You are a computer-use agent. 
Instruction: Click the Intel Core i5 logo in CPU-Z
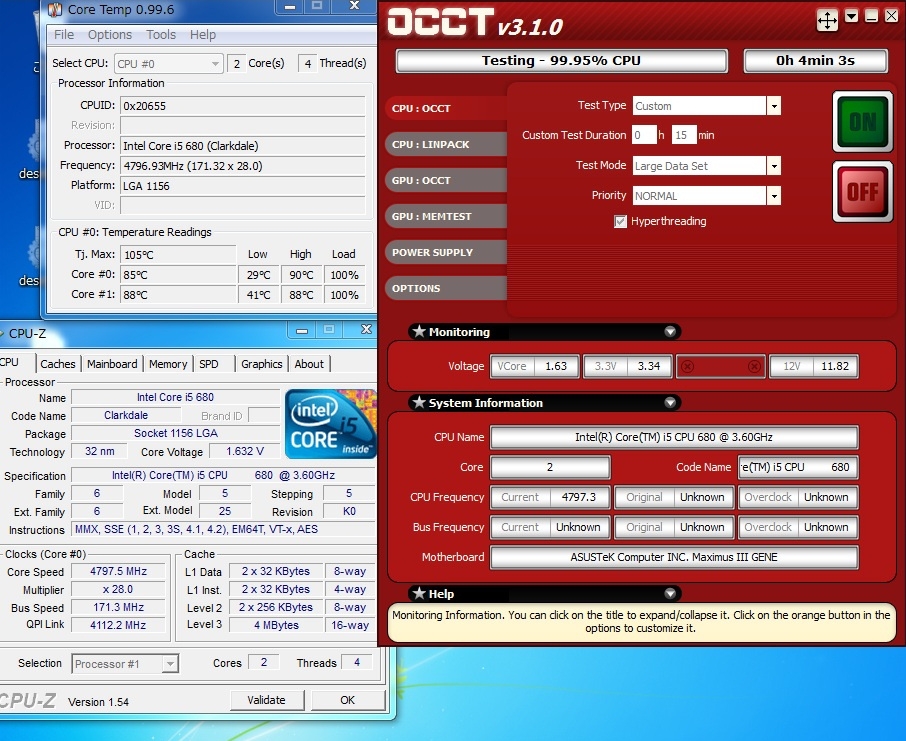pyautogui.click(x=331, y=424)
